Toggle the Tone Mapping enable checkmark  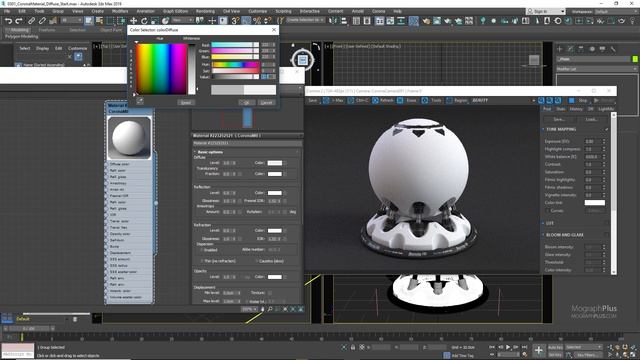coord(607,129)
